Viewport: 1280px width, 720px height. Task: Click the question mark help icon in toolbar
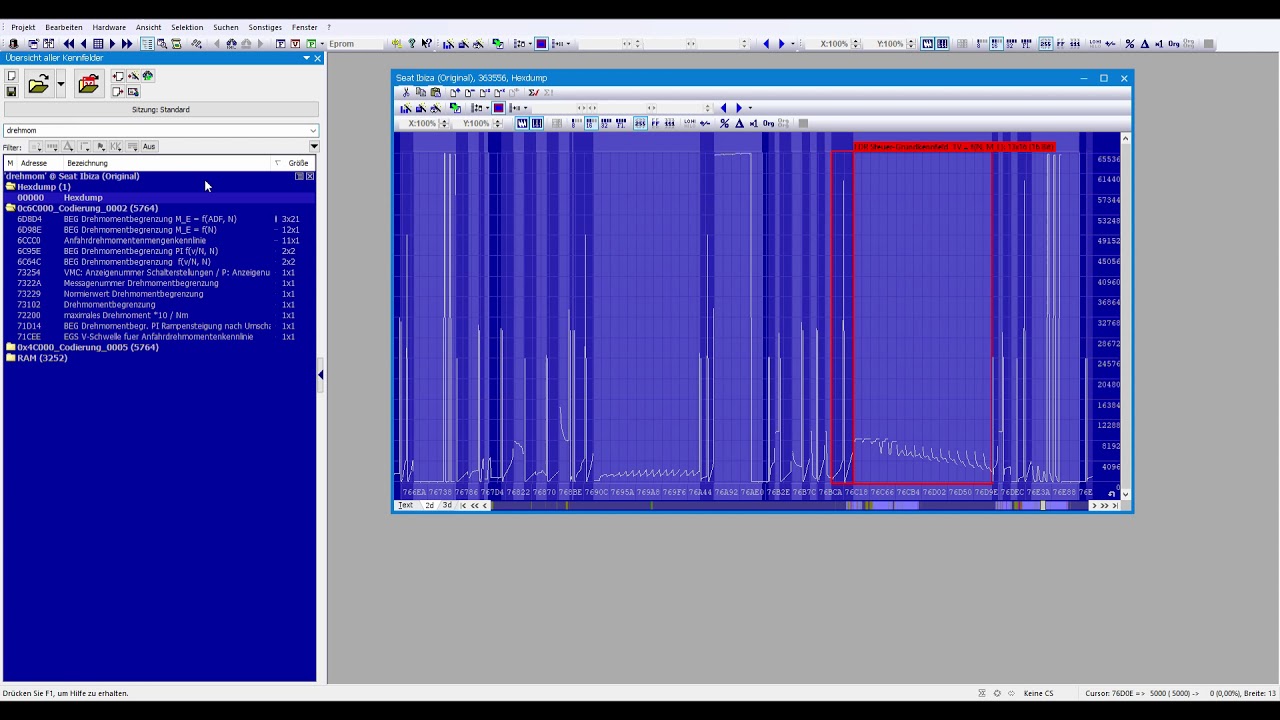coord(412,44)
